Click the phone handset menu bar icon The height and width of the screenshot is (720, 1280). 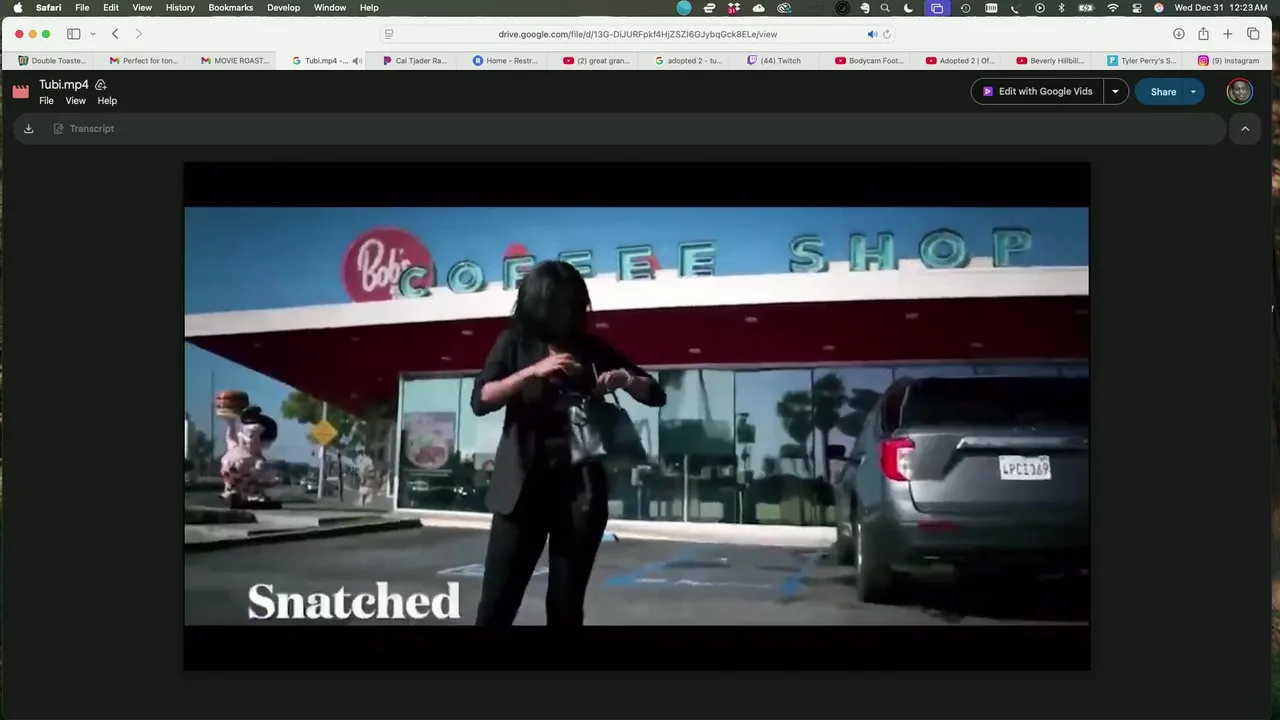tap(1016, 8)
